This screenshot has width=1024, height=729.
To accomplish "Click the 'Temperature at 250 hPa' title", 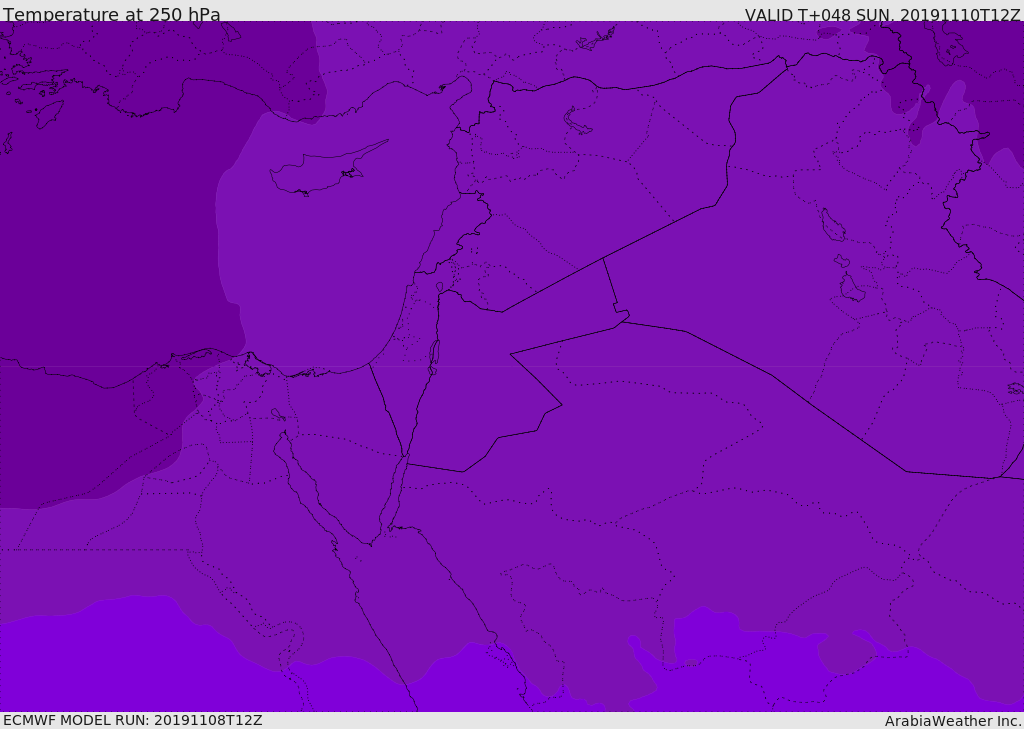I will tap(112, 14).
